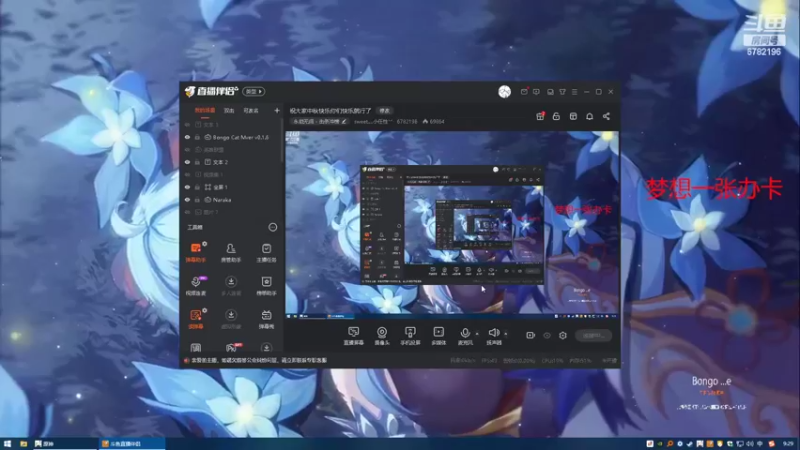800x450 pixels.
Task: Add a camera source (摄像头)
Action: click(x=382, y=336)
